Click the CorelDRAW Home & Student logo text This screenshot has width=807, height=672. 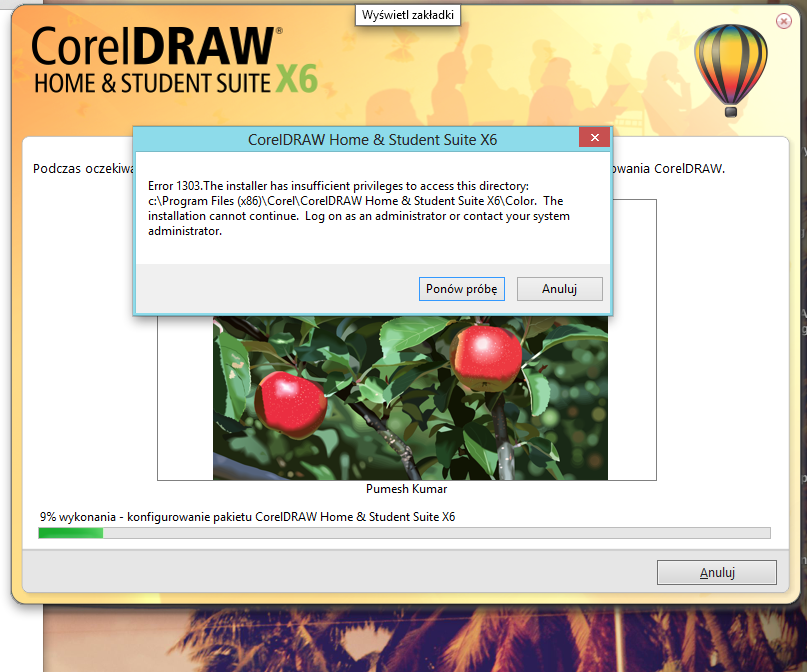(x=155, y=60)
